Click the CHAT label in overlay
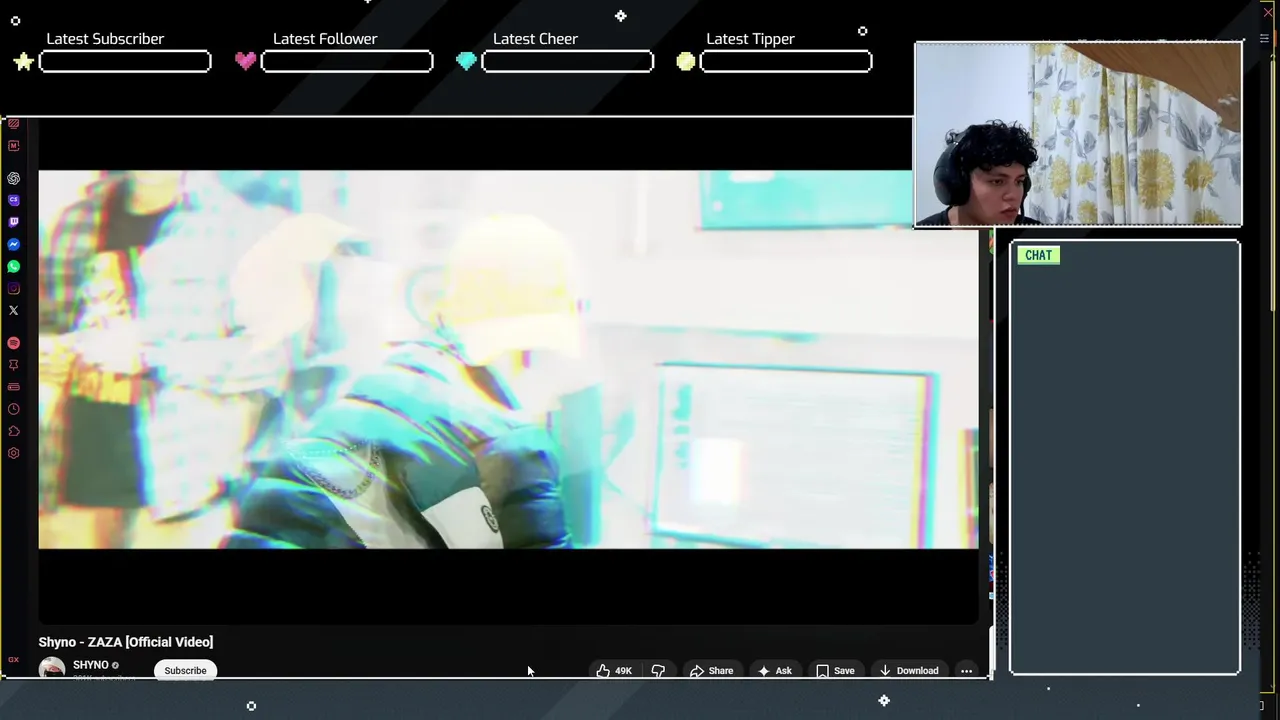This screenshot has height=720, width=1280. coord(1038,255)
